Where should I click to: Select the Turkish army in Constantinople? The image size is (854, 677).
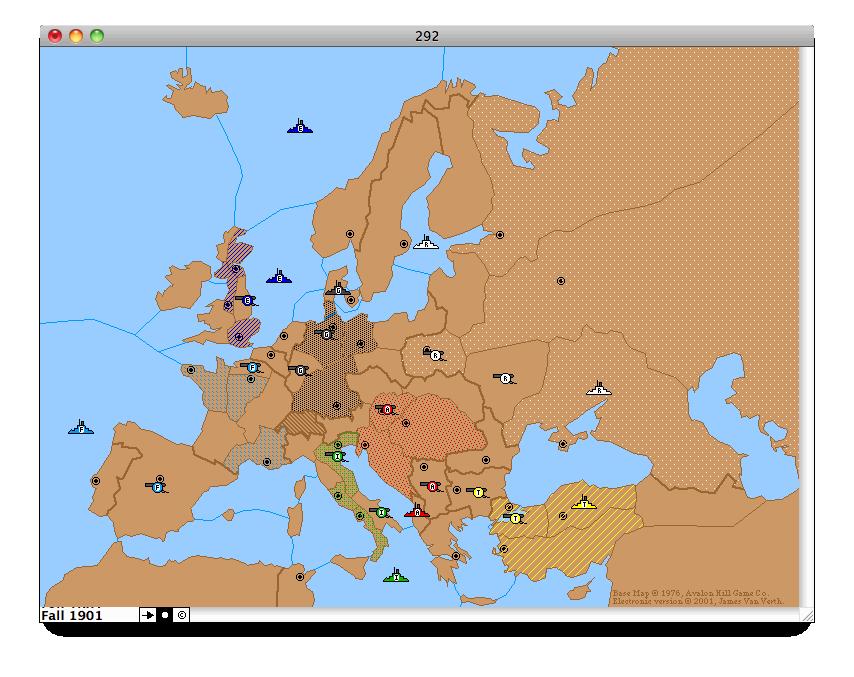[x=515, y=518]
